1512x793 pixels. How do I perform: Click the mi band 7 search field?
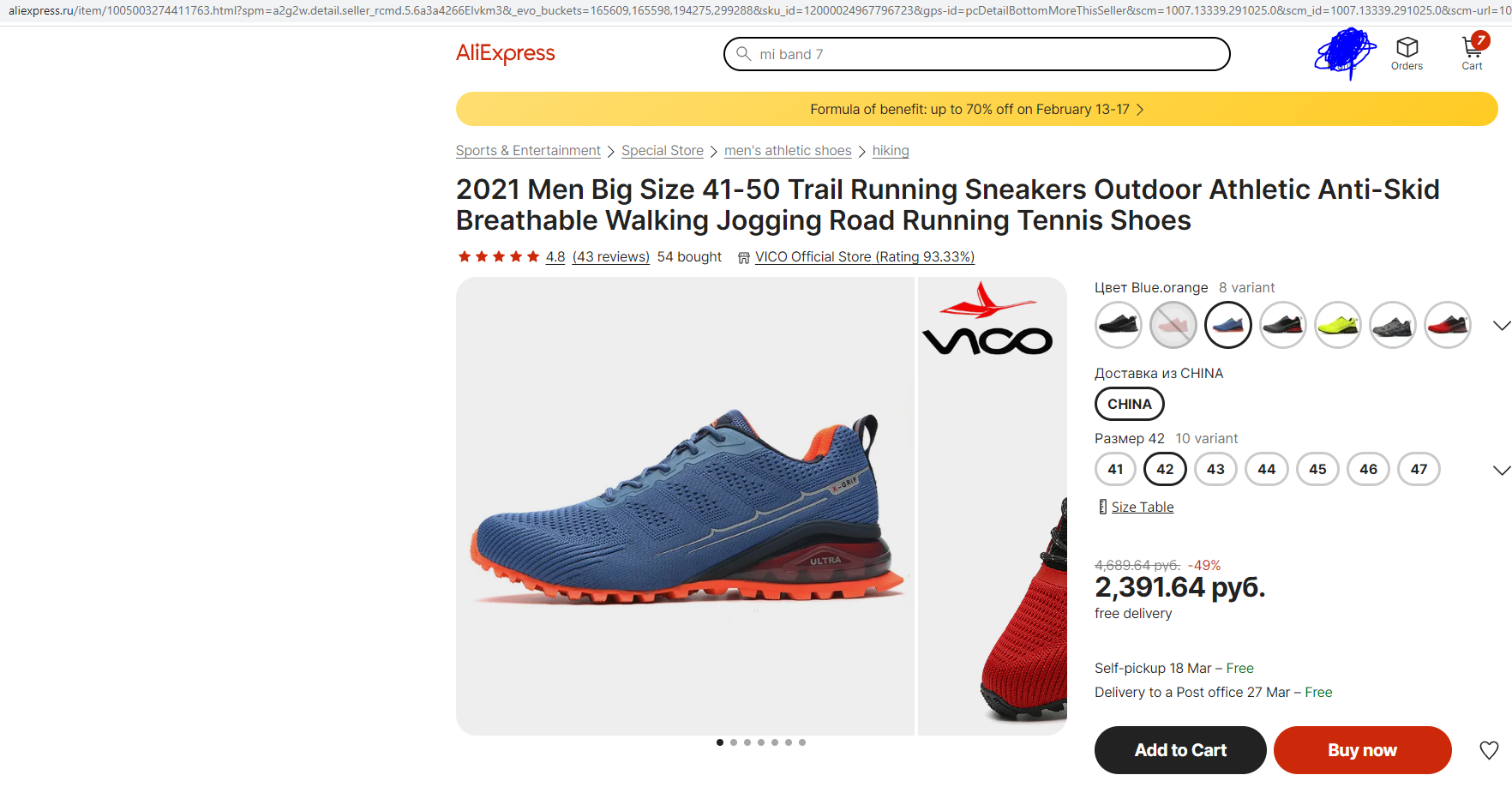pyautogui.click(x=986, y=54)
